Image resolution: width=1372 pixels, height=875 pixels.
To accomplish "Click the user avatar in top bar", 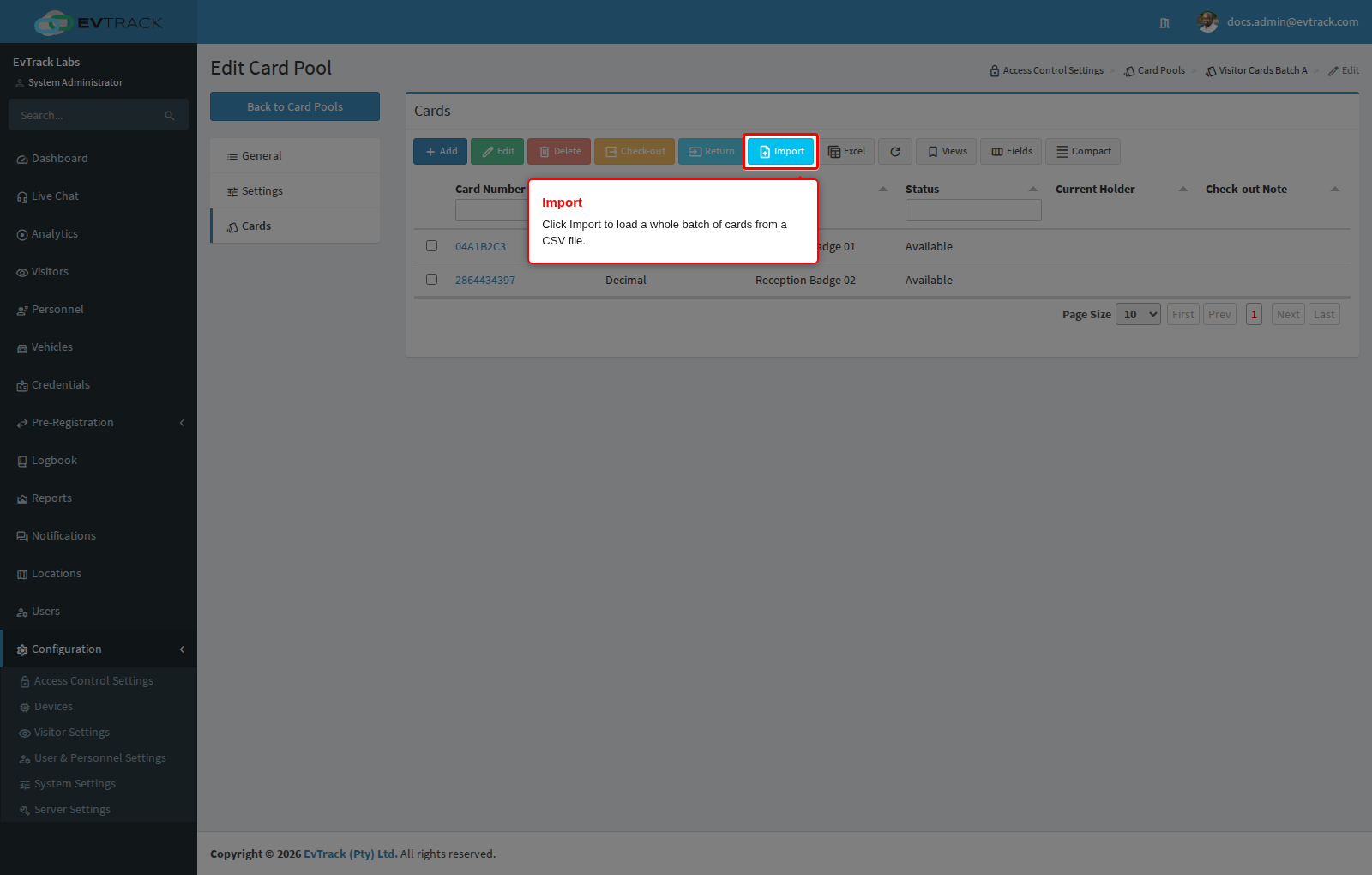I will pos(1207,22).
